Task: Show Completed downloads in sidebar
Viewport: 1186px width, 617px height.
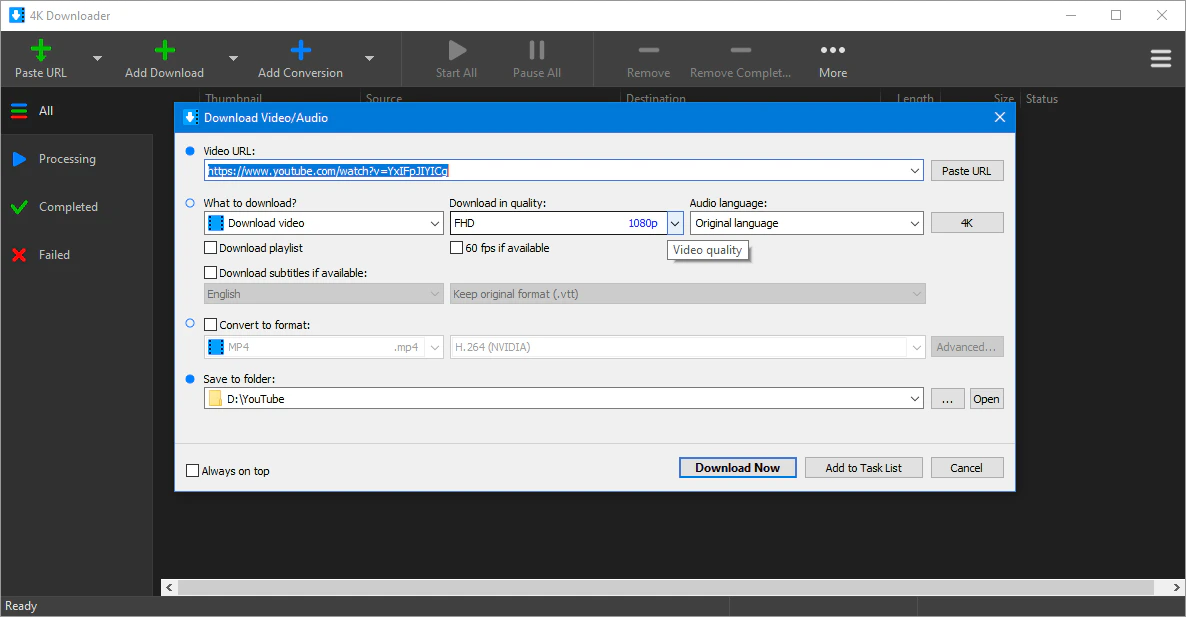Action: (68, 207)
